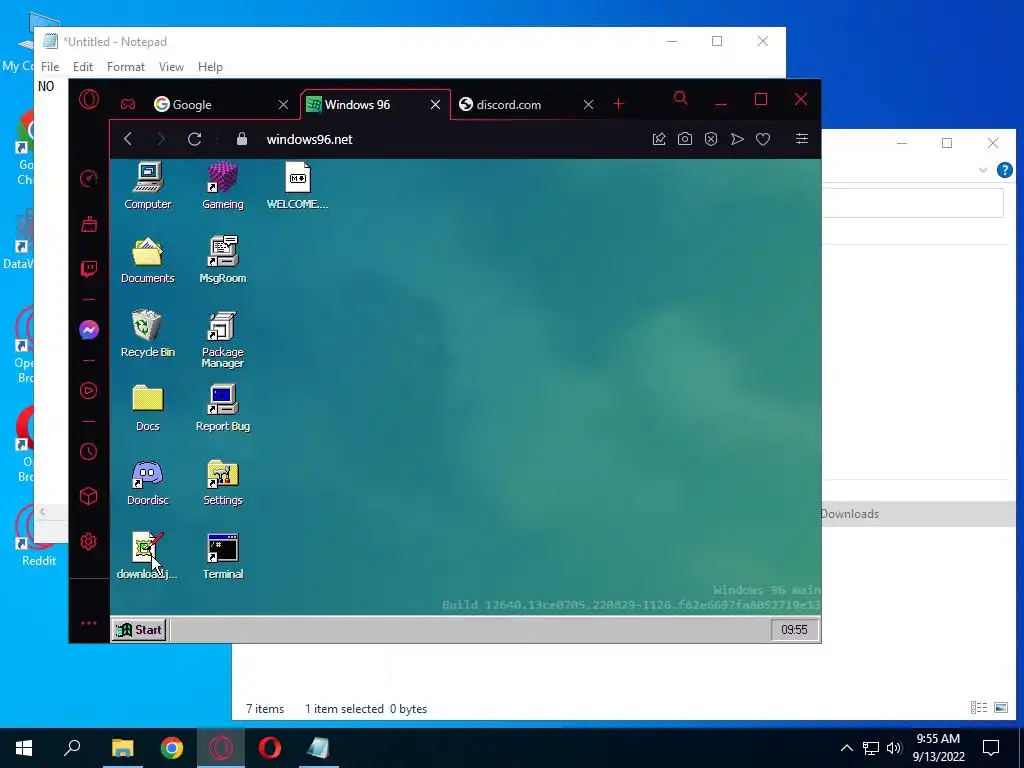1024x768 pixels.
Task: Click the padlock site info icon
Action: point(242,139)
